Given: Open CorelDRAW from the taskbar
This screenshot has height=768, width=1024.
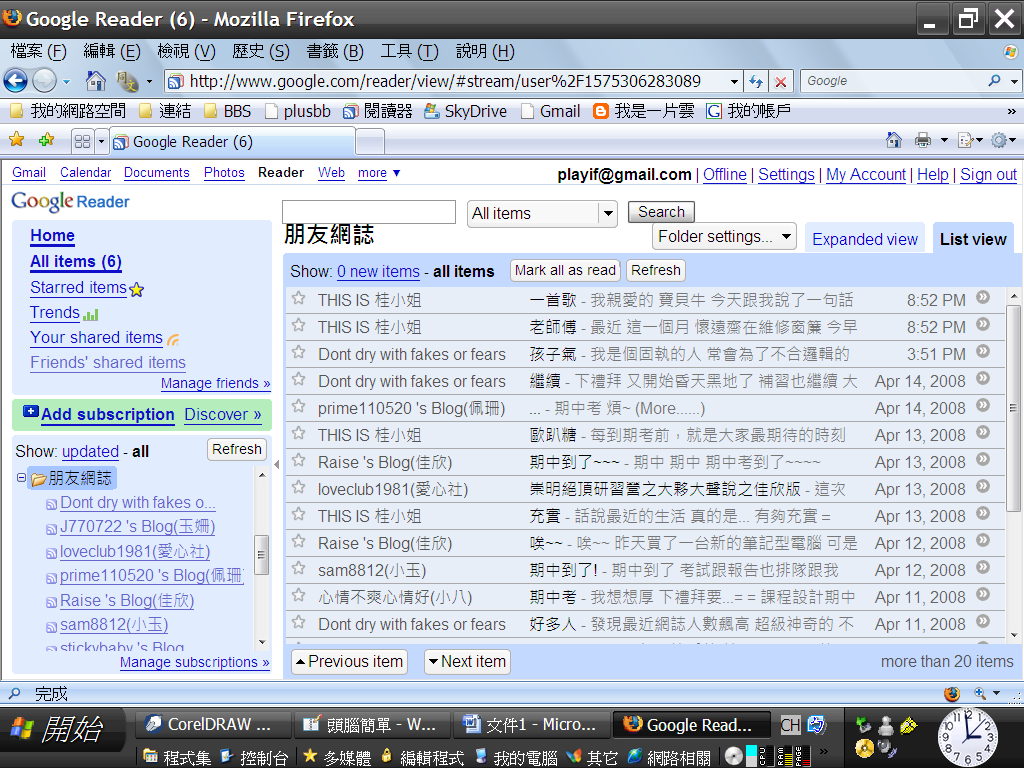Looking at the screenshot, I should [x=213, y=724].
